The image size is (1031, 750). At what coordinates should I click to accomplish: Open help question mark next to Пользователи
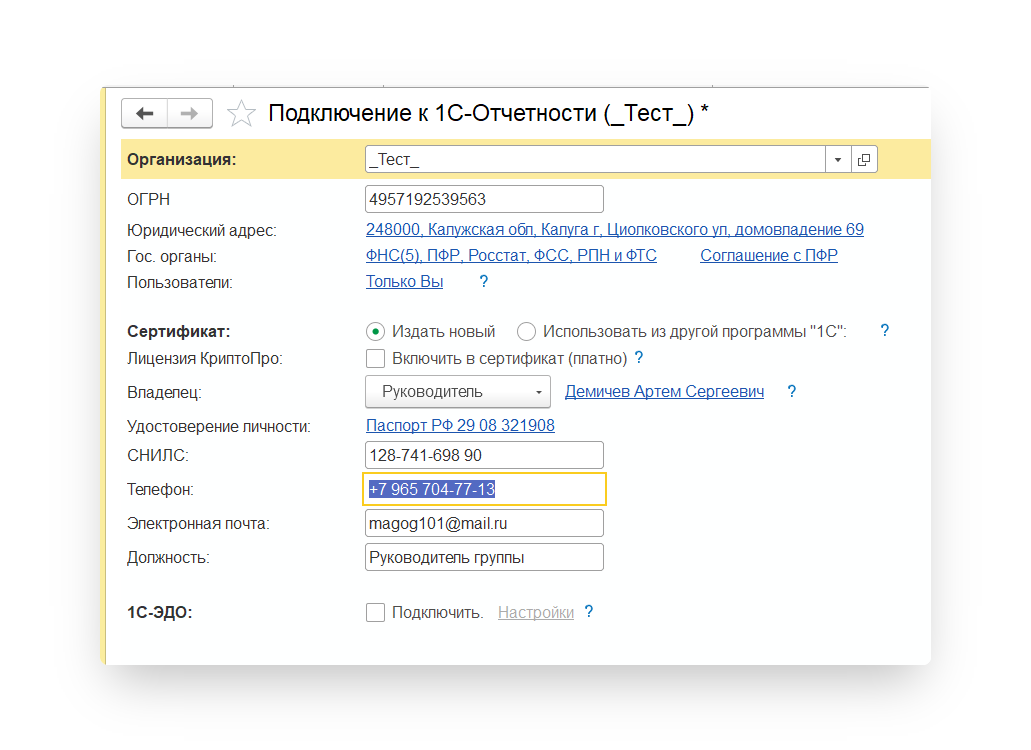(484, 281)
